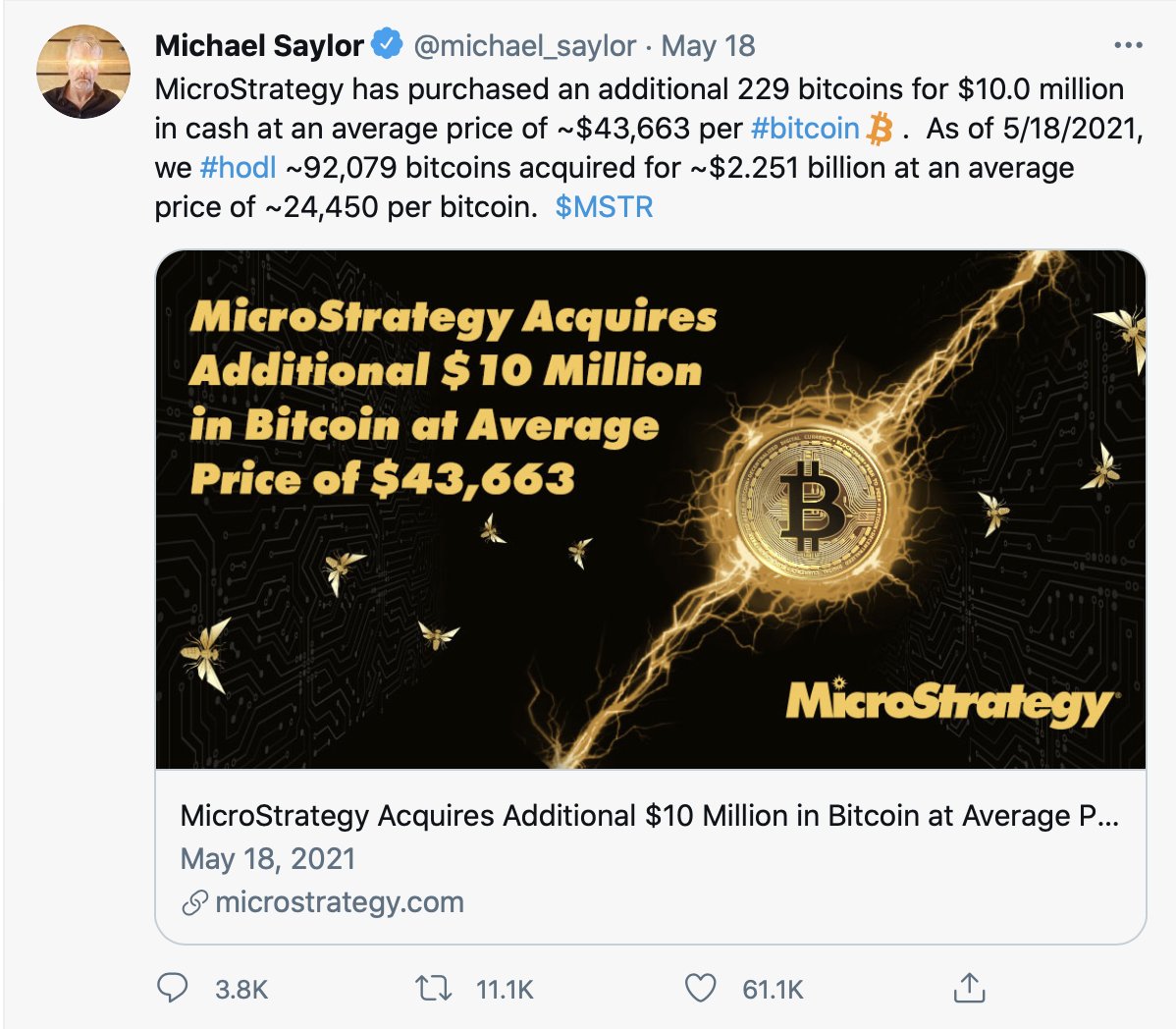Click the card headline about $10 Million
The image size is (1176, 1029).
click(x=648, y=816)
